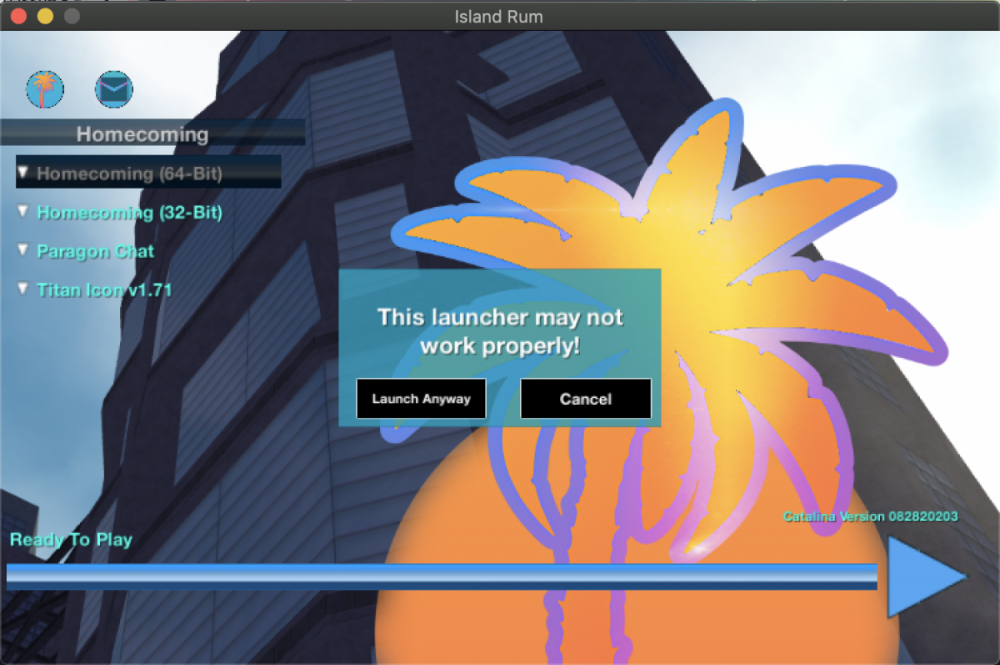Click the Catalina Version label
1000x665 pixels.
point(870,517)
